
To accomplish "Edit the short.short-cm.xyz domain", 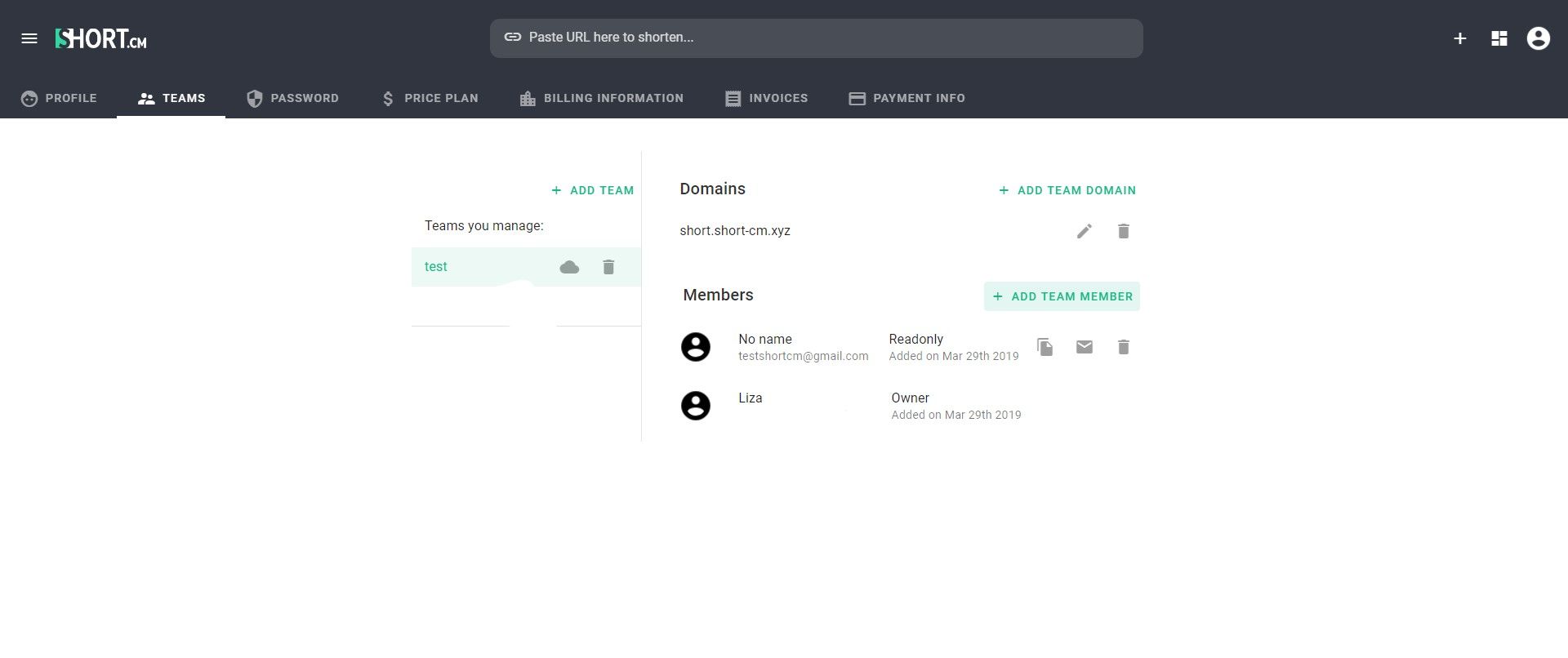I will pos(1085,231).
